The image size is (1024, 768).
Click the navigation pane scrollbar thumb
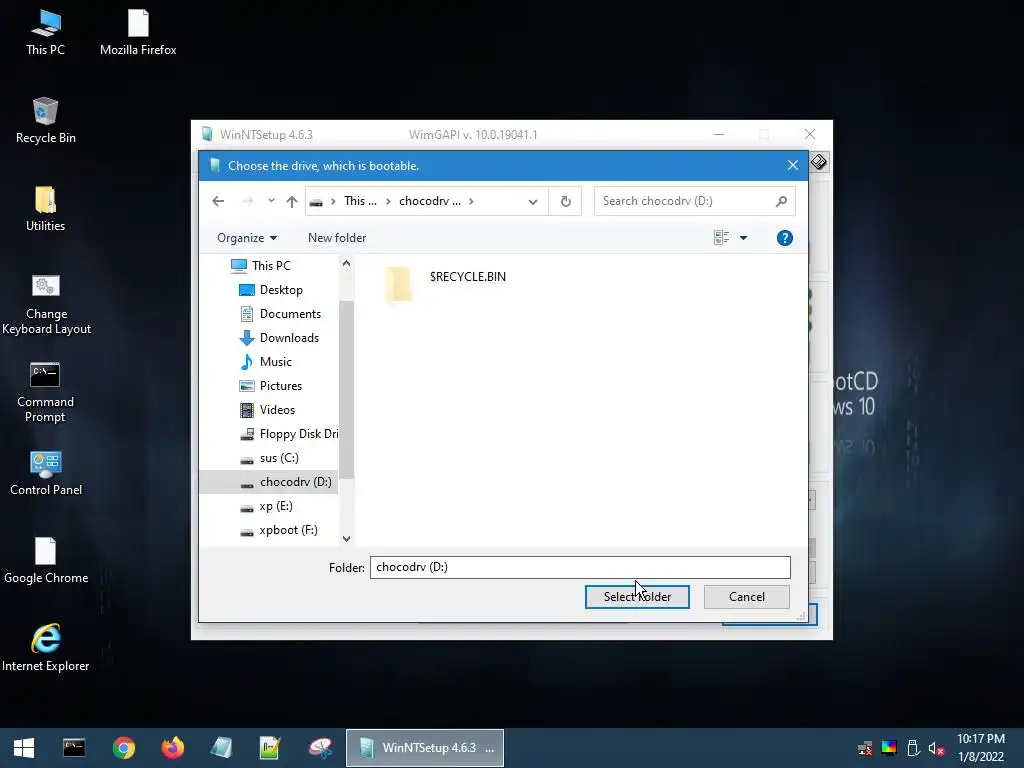pos(347,390)
